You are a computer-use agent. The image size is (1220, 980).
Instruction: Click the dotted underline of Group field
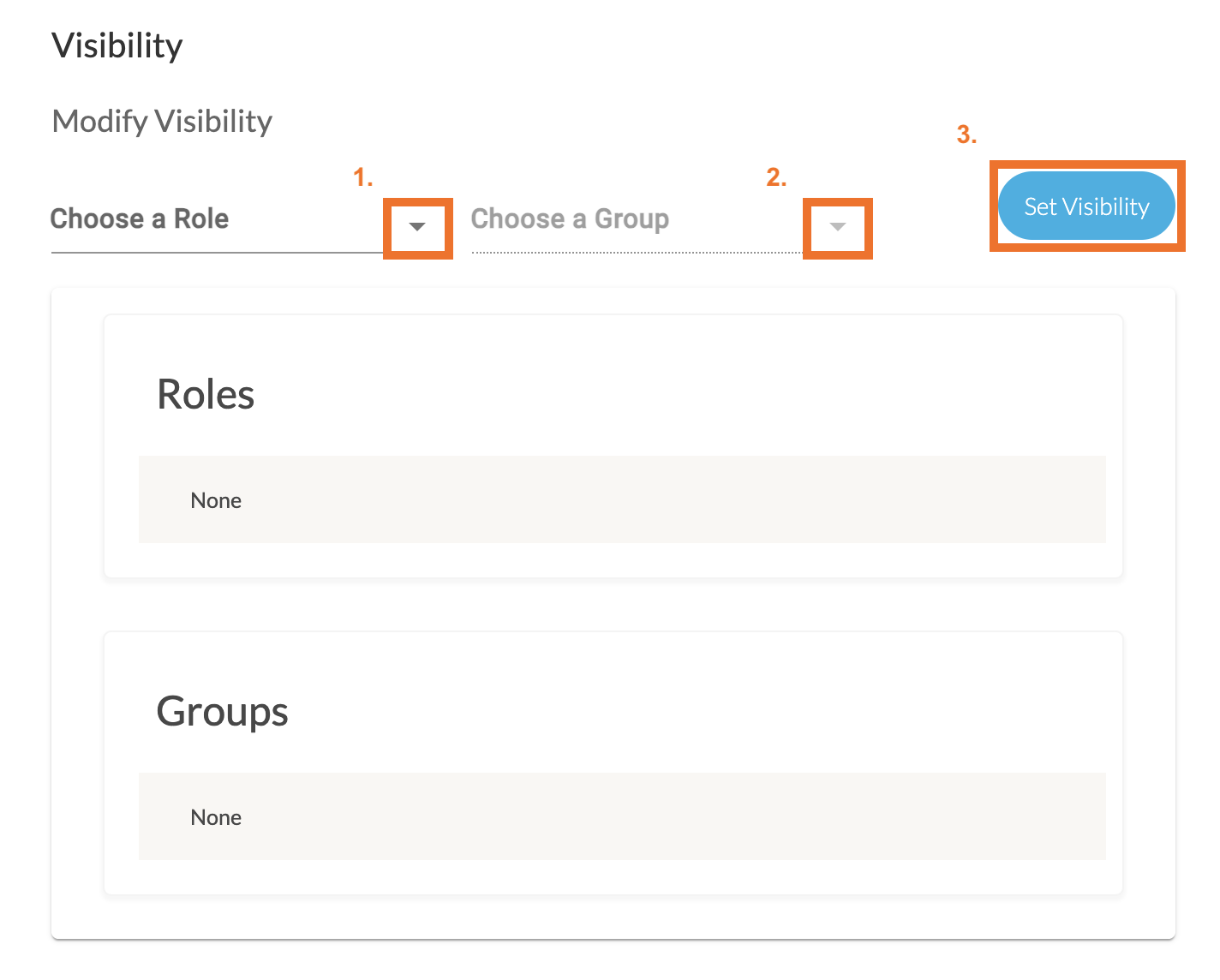coord(634,253)
